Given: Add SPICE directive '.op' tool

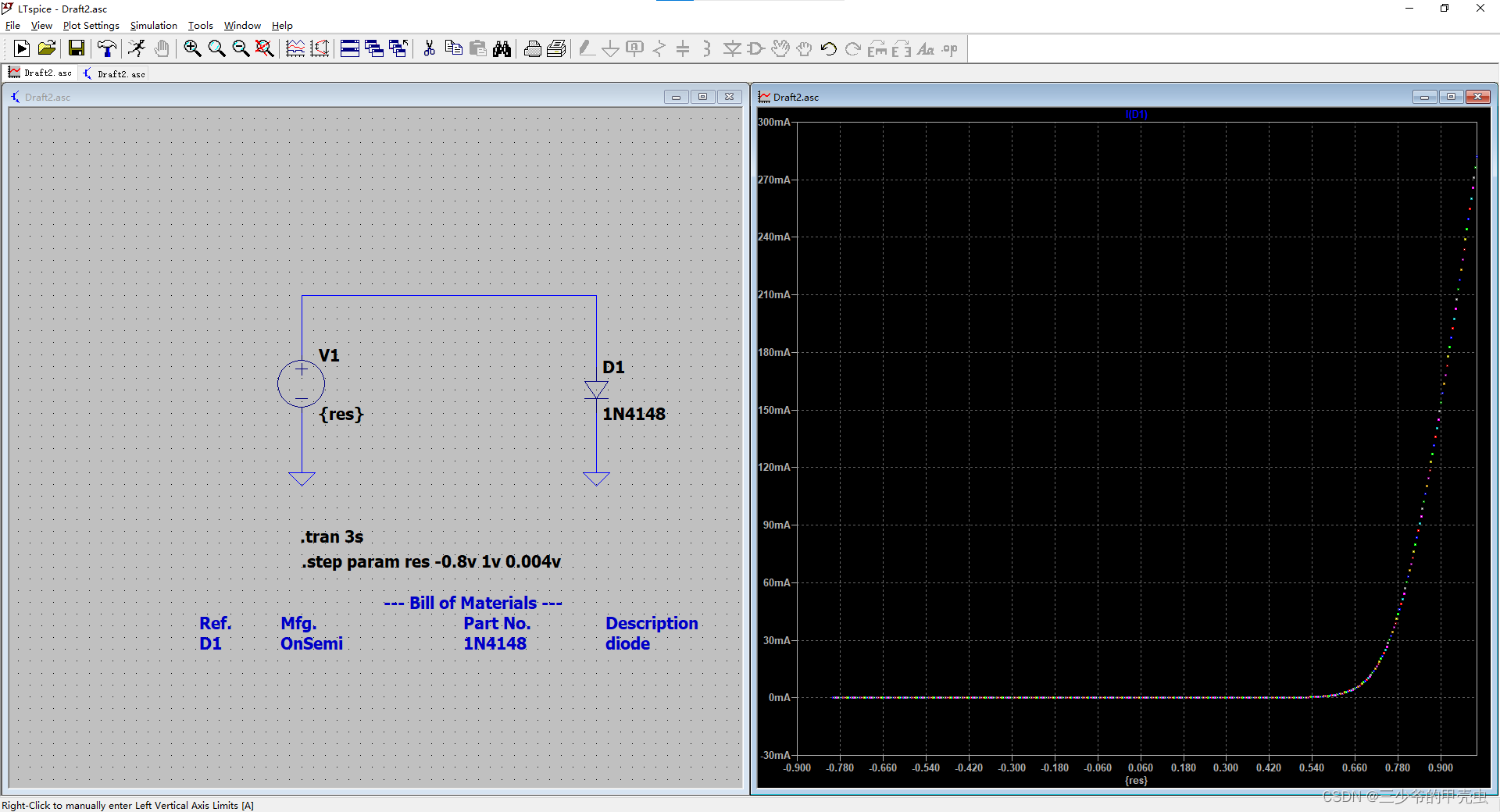Looking at the screenshot, I should 950,48.
